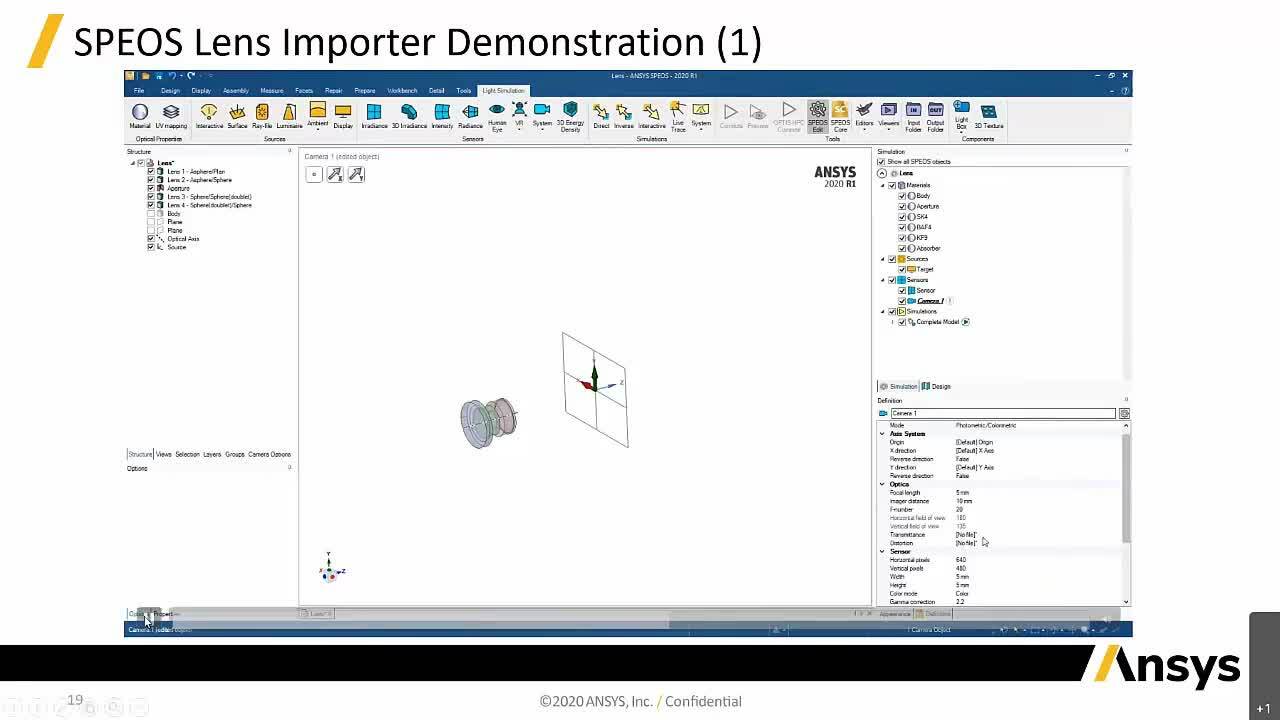Expand the Optics section in camera definition

click(x=881, y=484)
